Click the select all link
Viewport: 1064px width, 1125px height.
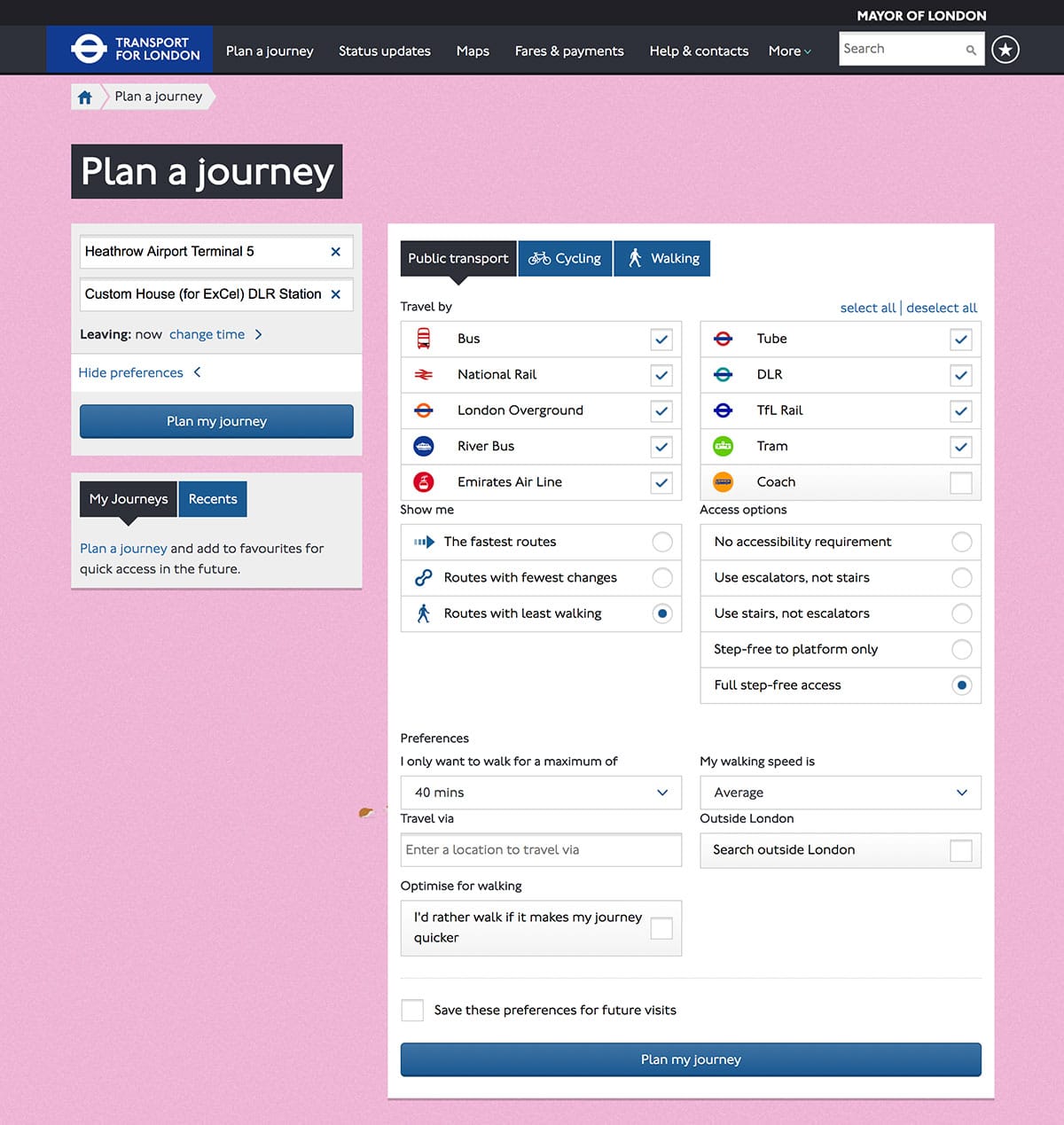[867, 308]
